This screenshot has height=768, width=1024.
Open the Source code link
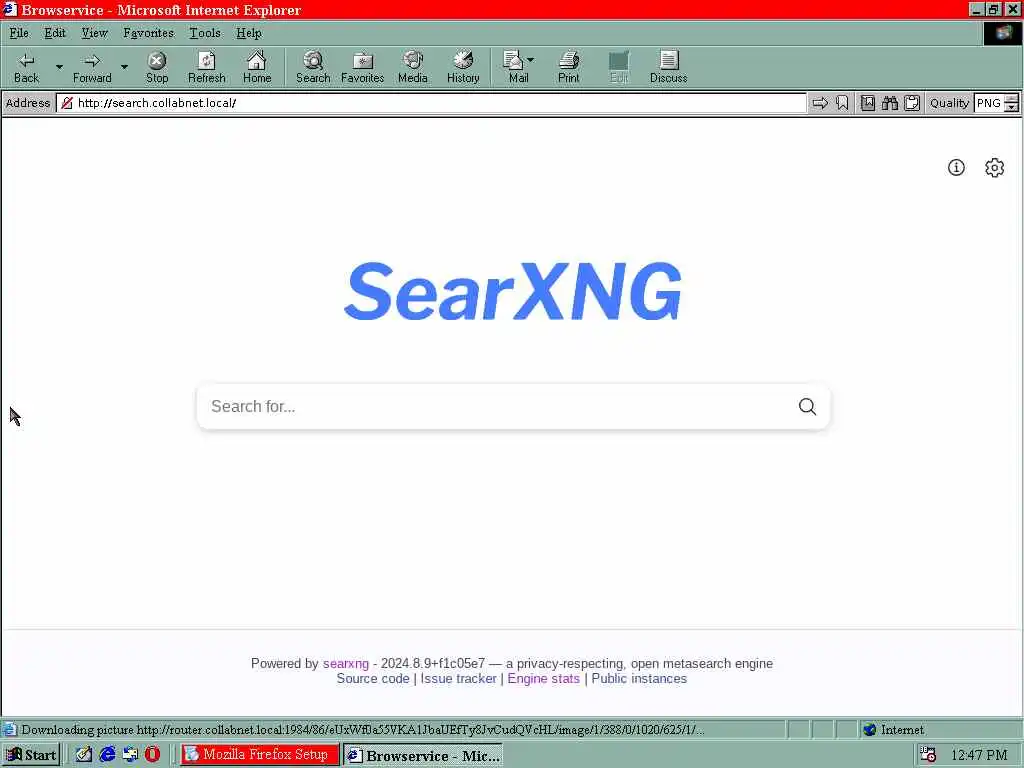(x=373, y=679)
